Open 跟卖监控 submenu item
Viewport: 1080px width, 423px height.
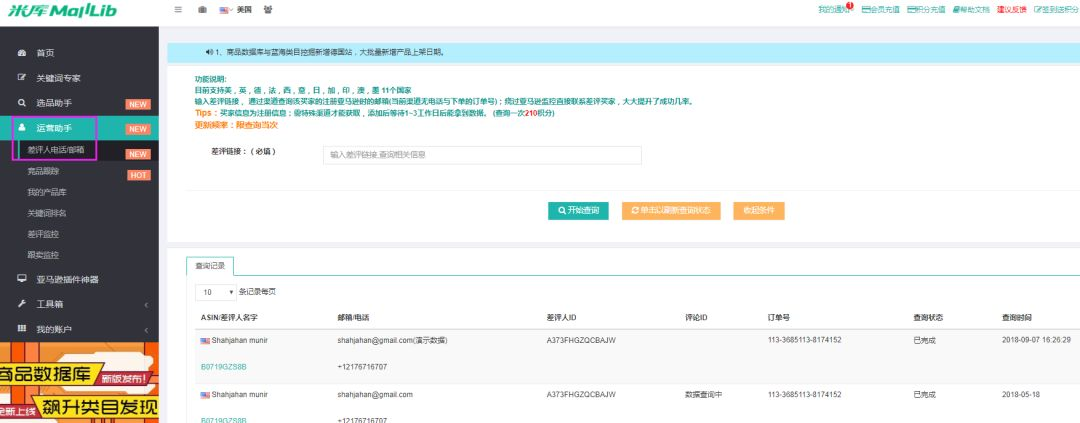[43, 255]
